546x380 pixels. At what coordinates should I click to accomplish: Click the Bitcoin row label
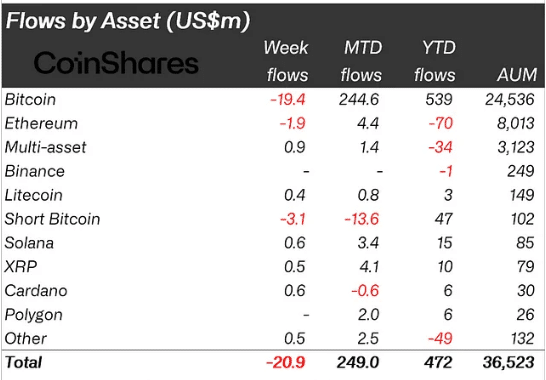pyautogui.click(x=30, y=100)
